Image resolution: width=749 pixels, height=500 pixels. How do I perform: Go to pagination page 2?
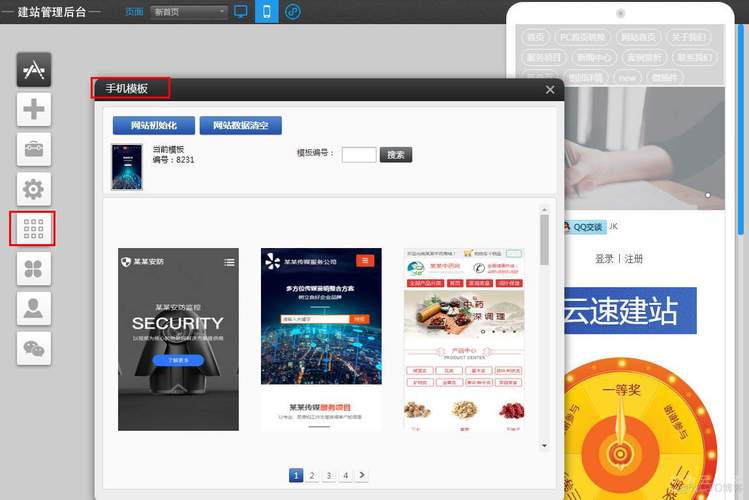pos(312,475)
